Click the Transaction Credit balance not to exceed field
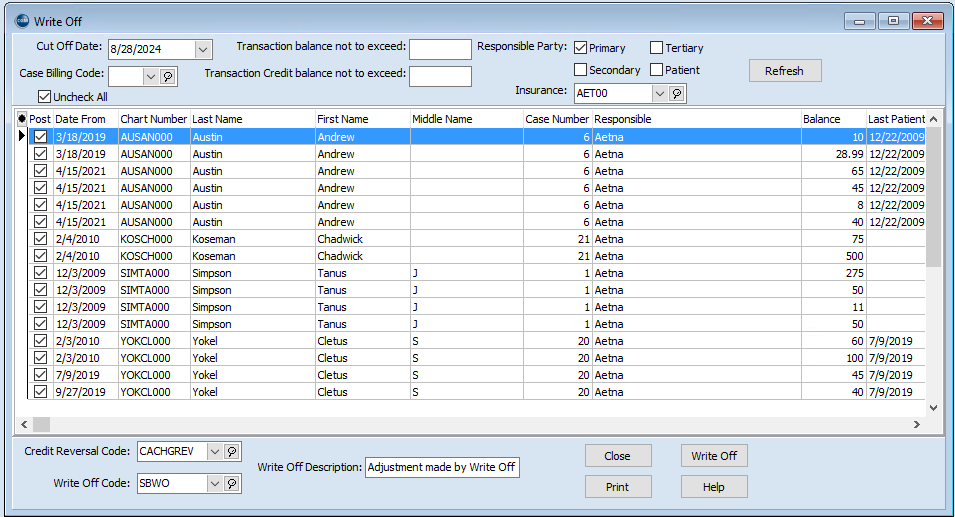Image resolution: width=955 pixels, height=517 pixels. pos(440,76)
